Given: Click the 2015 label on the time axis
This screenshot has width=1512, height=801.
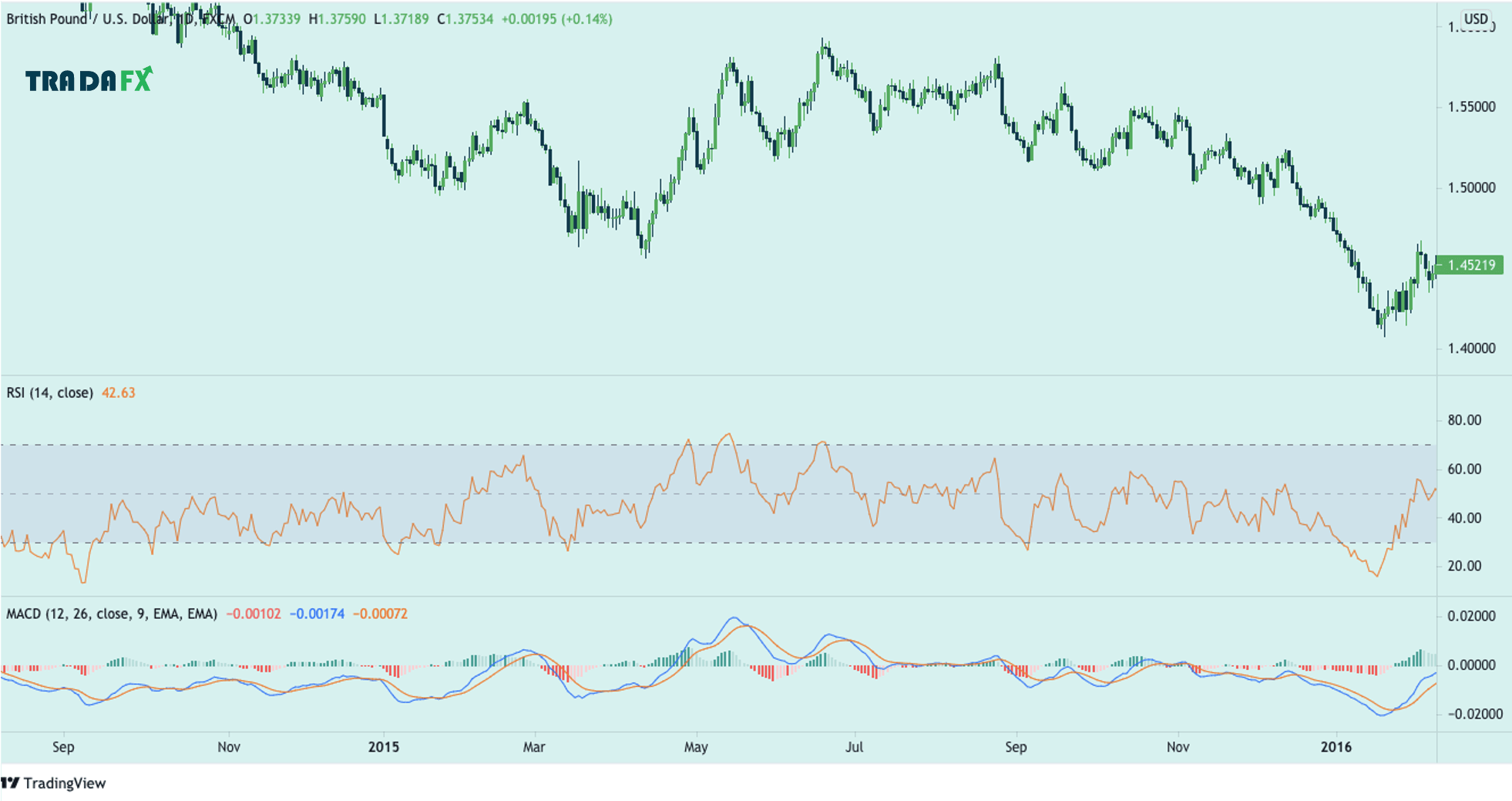Looking at the screenshot, I should 383,747.
